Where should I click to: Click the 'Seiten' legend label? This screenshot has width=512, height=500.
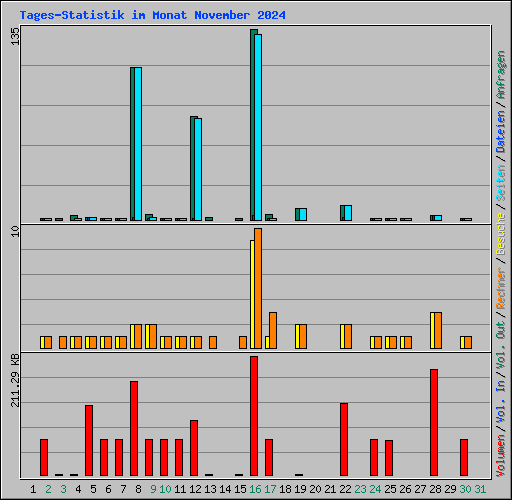501,183
